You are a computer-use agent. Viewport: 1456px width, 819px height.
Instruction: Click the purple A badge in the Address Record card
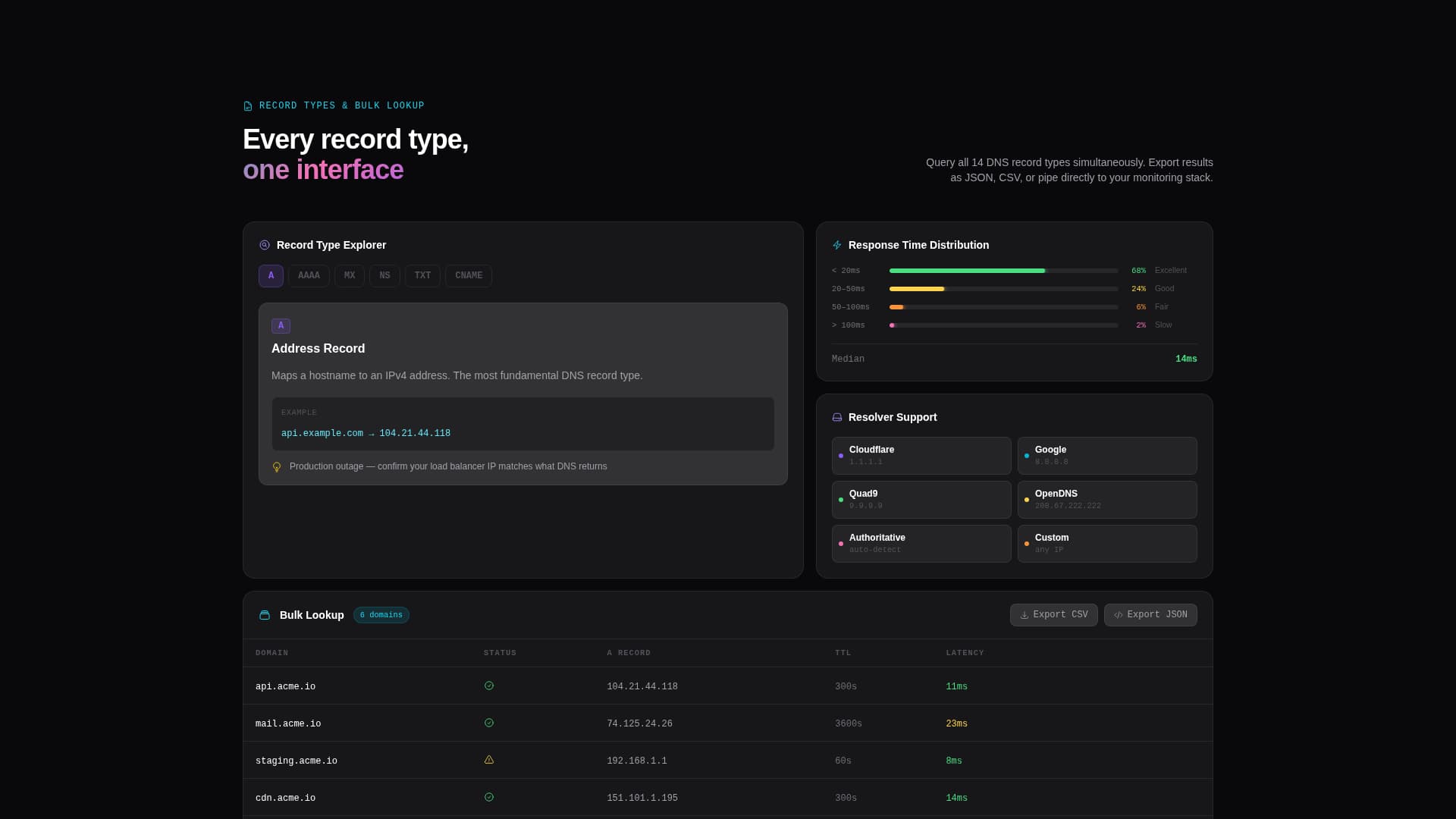[x=281, y=326]
